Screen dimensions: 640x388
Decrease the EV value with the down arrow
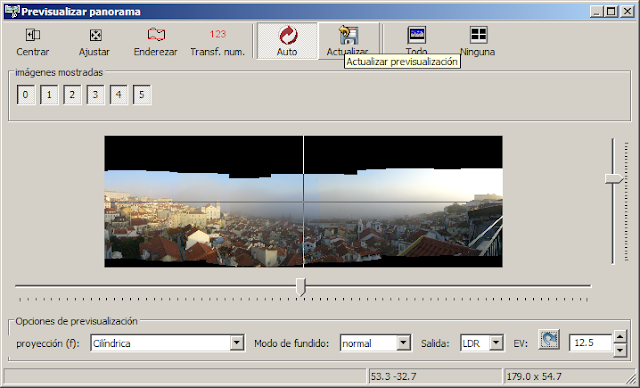(620, 350)
